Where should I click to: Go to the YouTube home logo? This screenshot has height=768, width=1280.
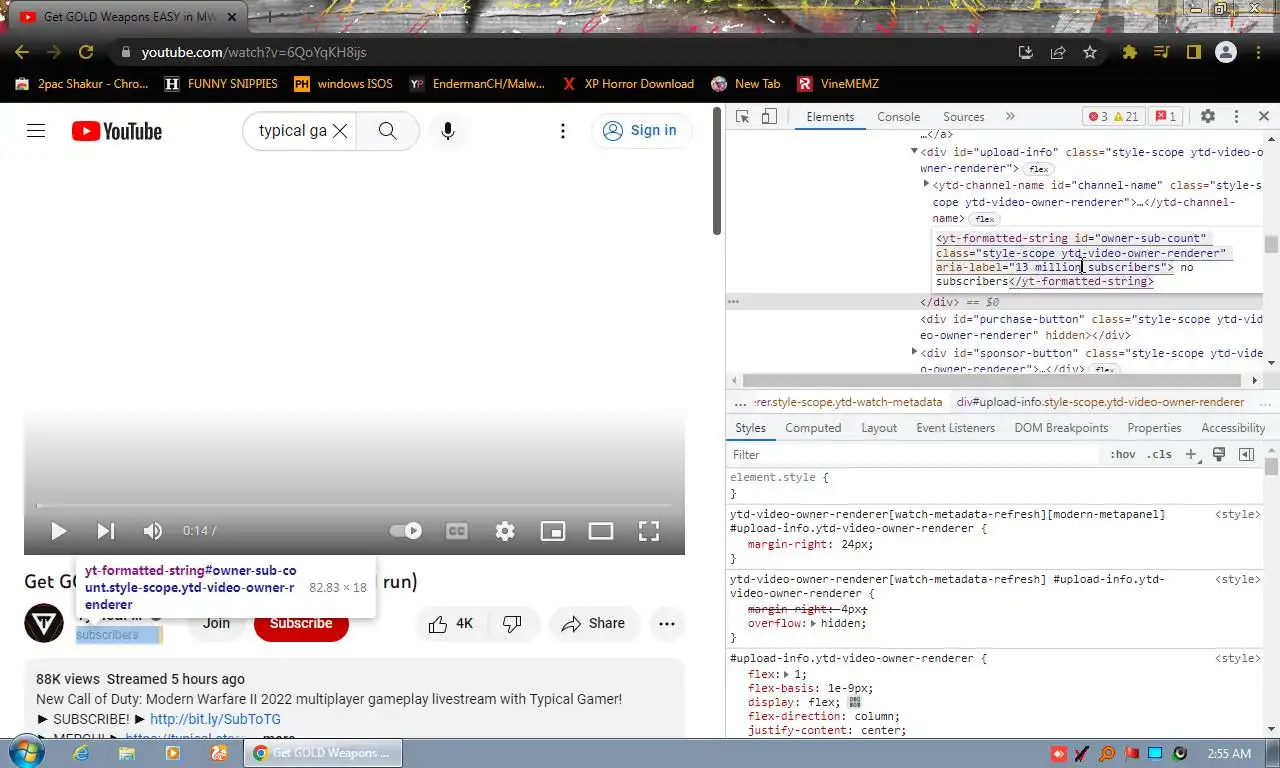(x=117, y=131)
